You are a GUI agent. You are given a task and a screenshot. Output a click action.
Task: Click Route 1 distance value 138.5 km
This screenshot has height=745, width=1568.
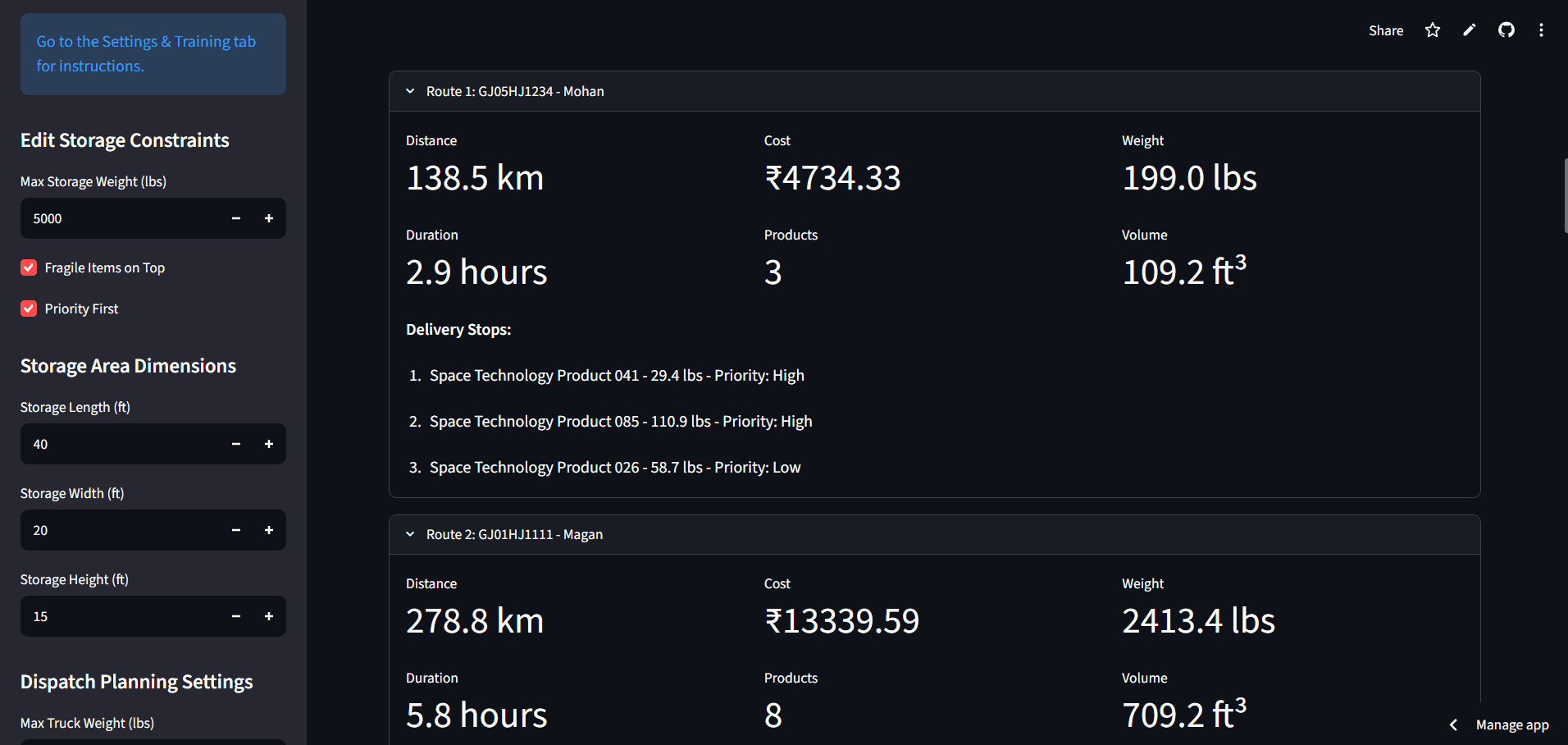point(475,178)
